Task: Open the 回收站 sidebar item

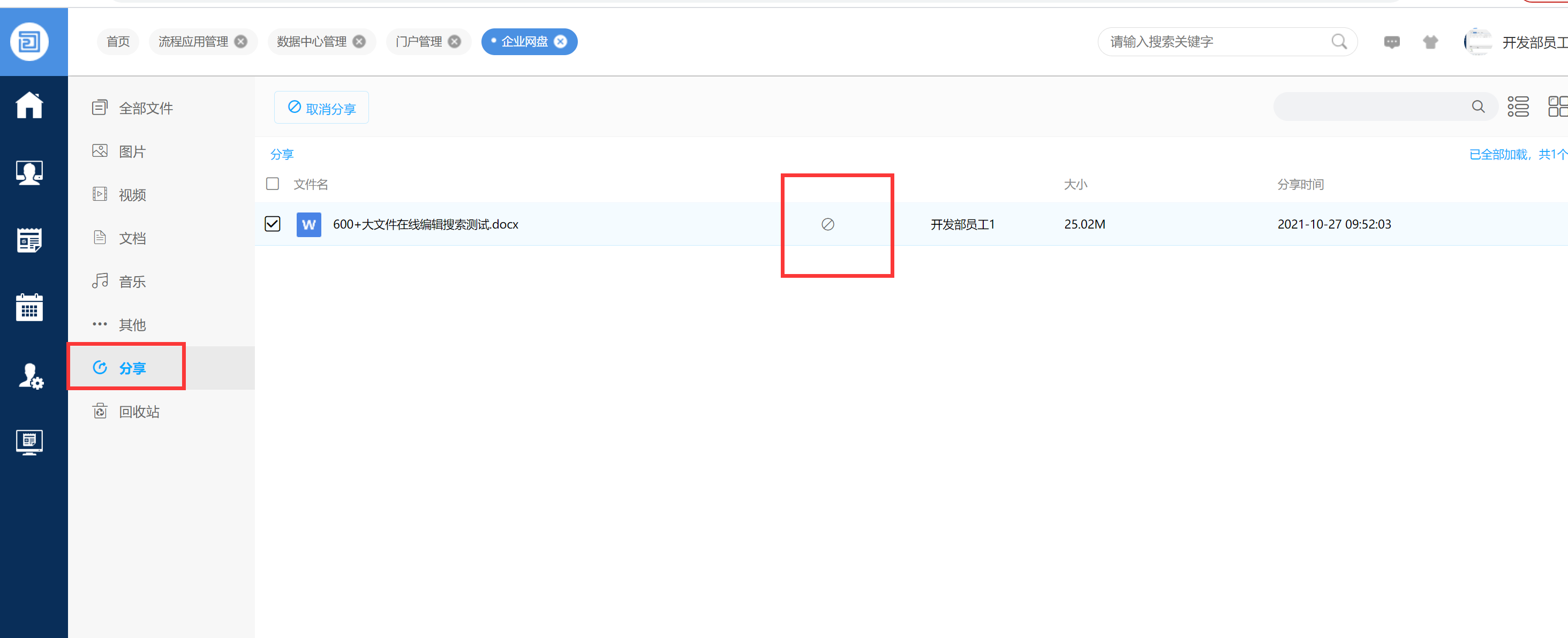Action: point(138,412)
